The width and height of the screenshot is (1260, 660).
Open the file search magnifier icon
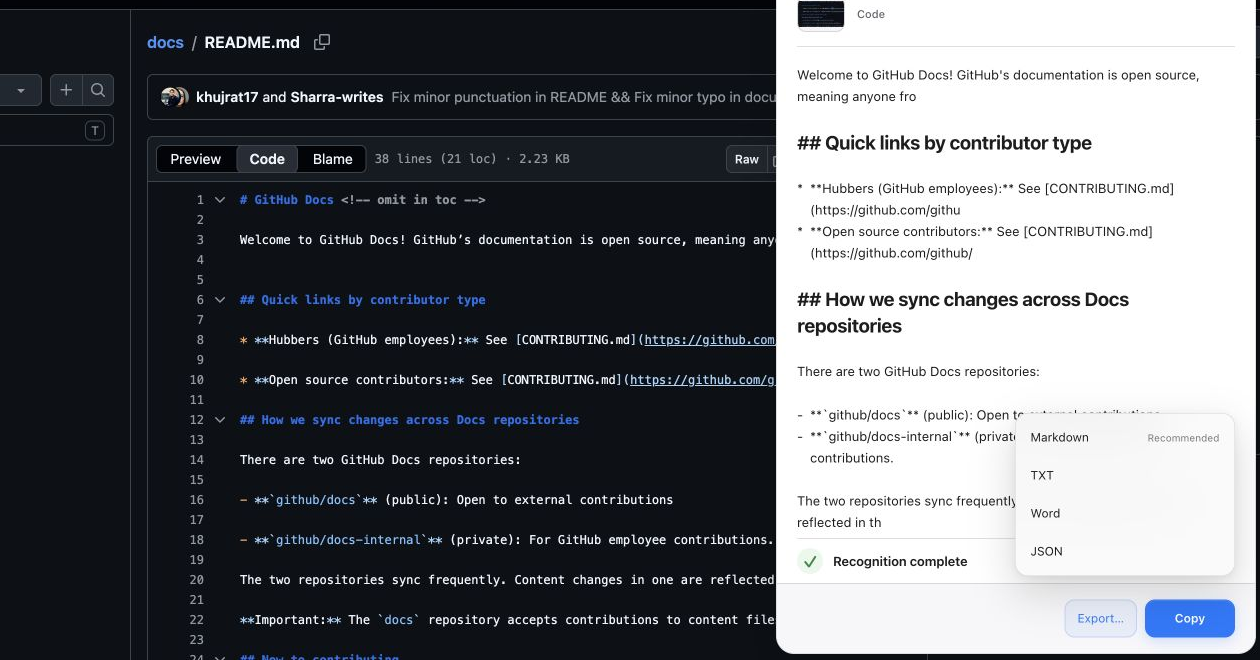click(98, 90)
